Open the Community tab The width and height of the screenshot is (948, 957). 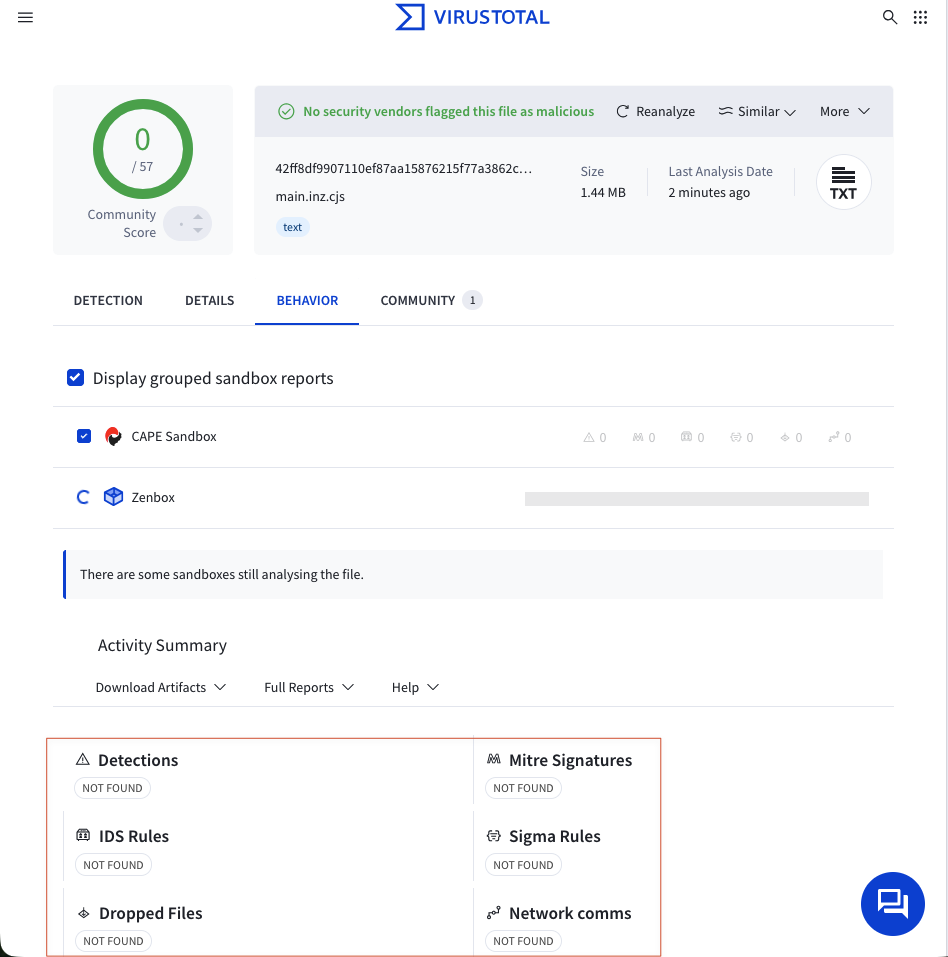pyautogui.click(x=432, y=300)
